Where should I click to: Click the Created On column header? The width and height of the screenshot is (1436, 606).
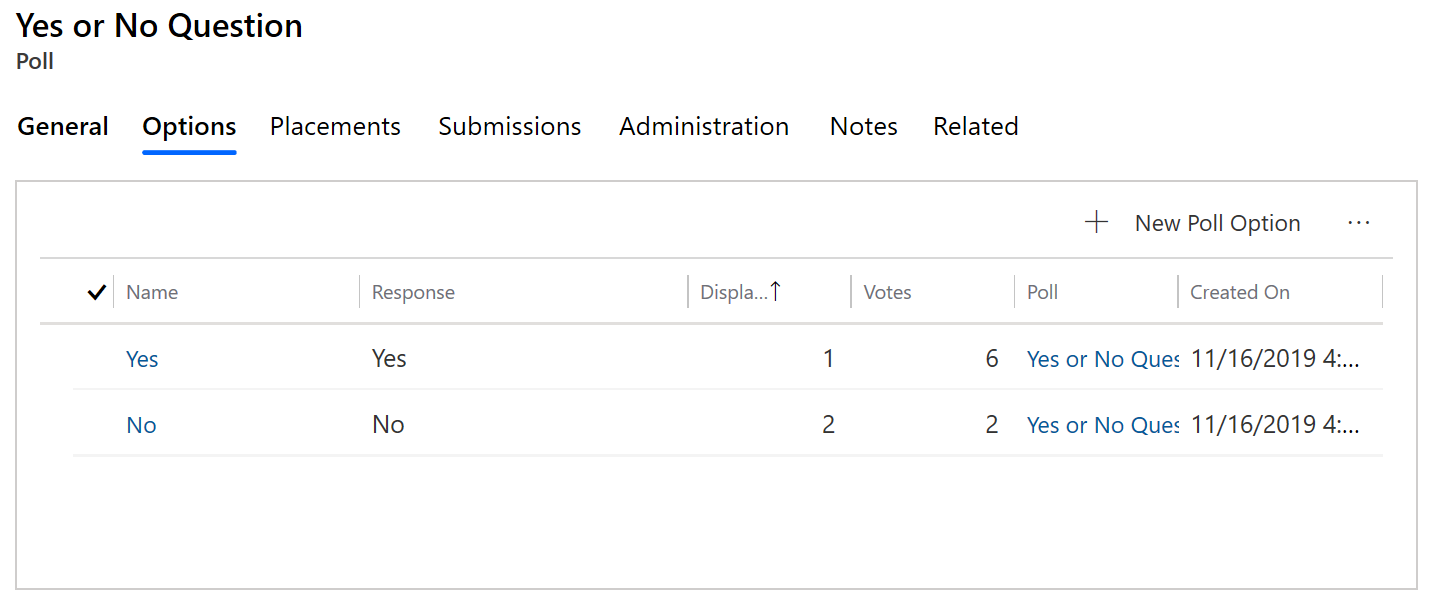pyautogui.click(x=1239, y=293)
